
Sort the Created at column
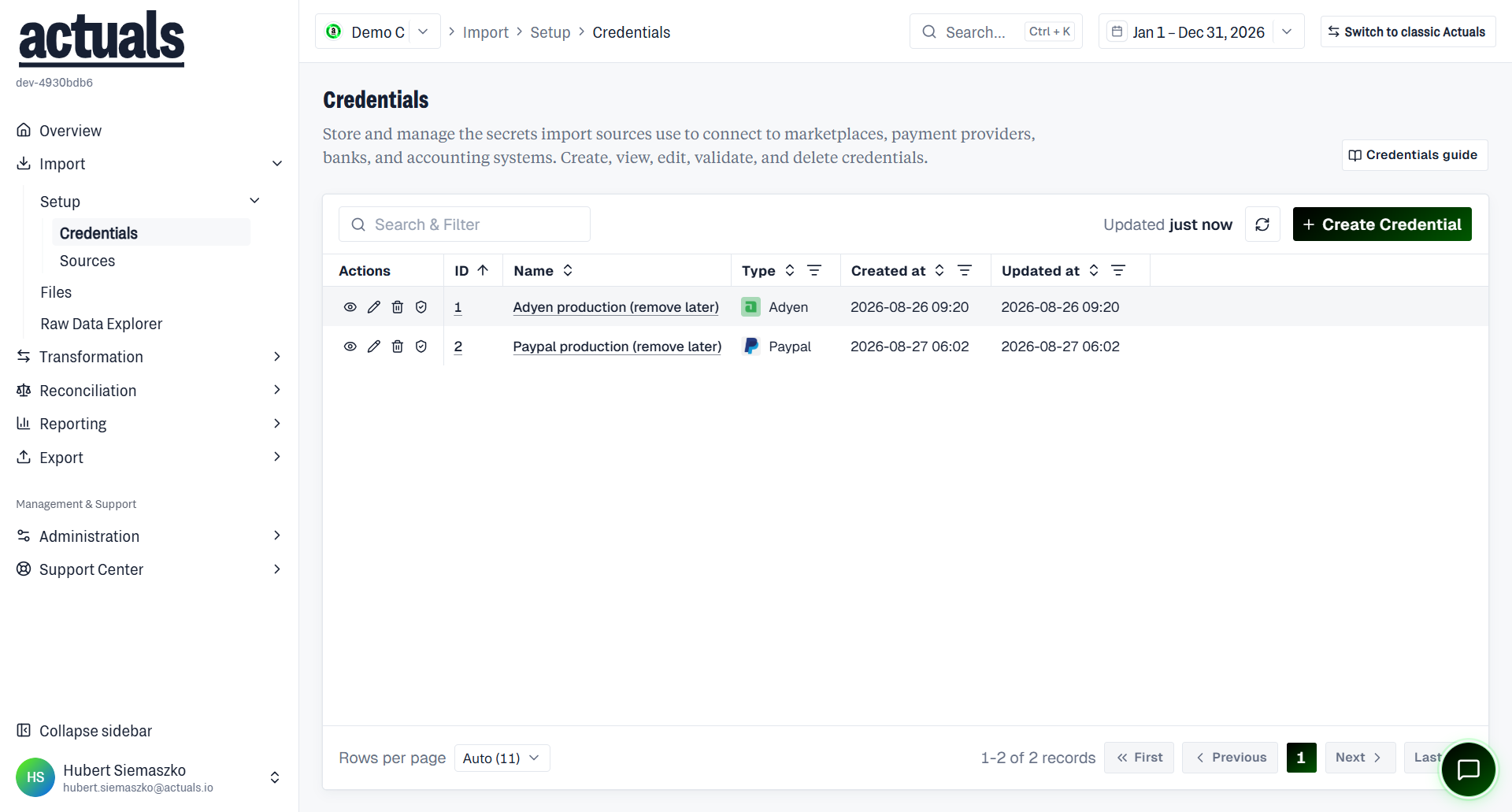point(939,270)
